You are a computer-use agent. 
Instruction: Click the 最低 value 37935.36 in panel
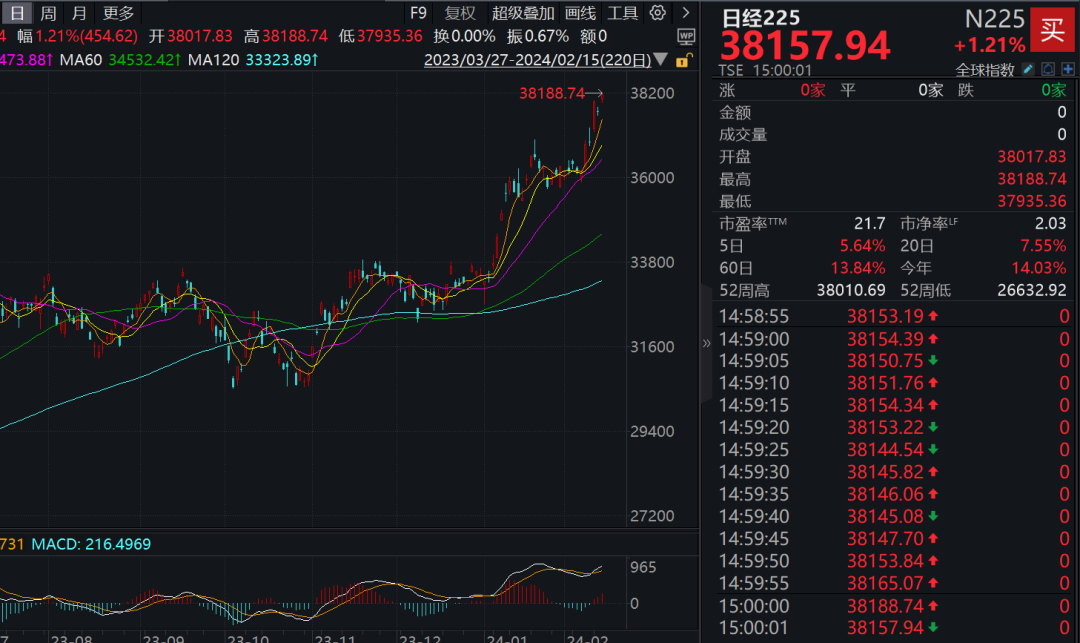(1031, 201)
